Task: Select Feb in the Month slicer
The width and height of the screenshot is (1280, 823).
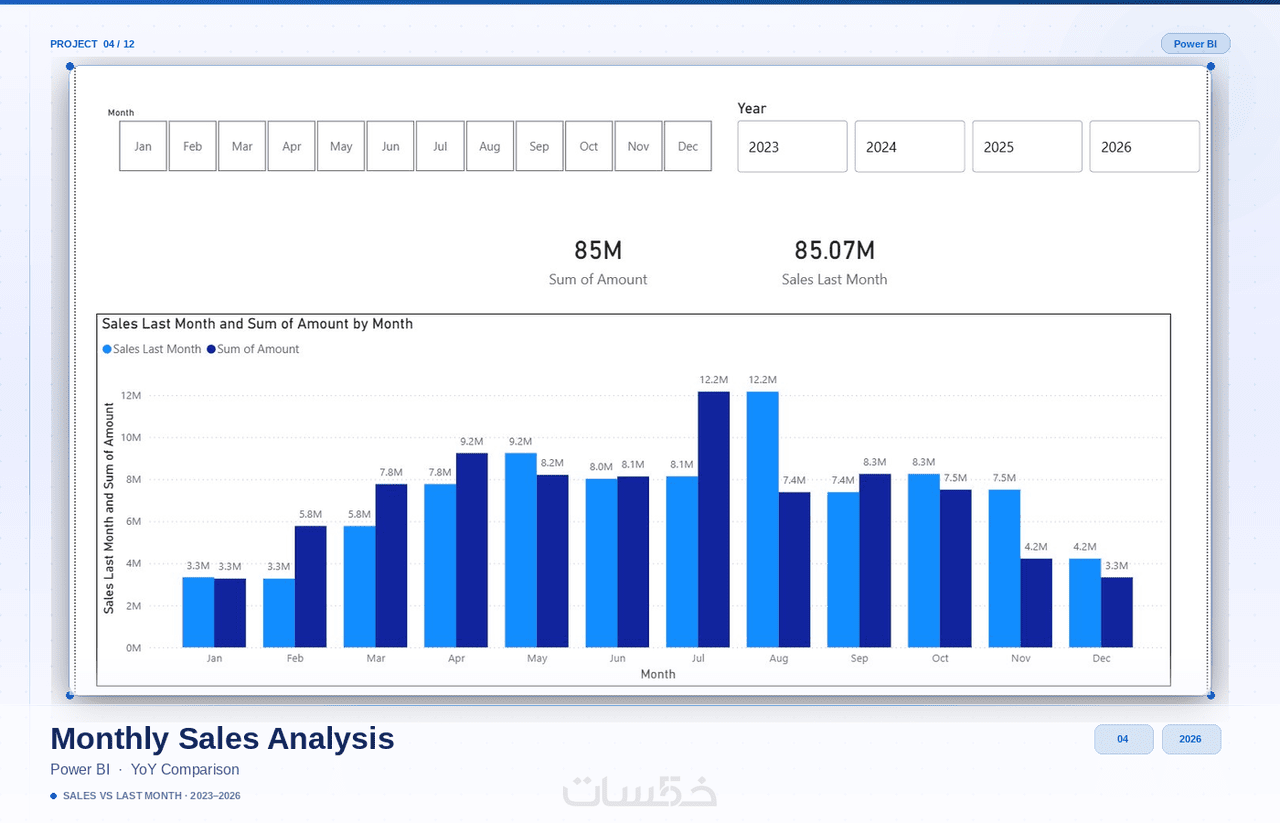Action: pos(193,146)
